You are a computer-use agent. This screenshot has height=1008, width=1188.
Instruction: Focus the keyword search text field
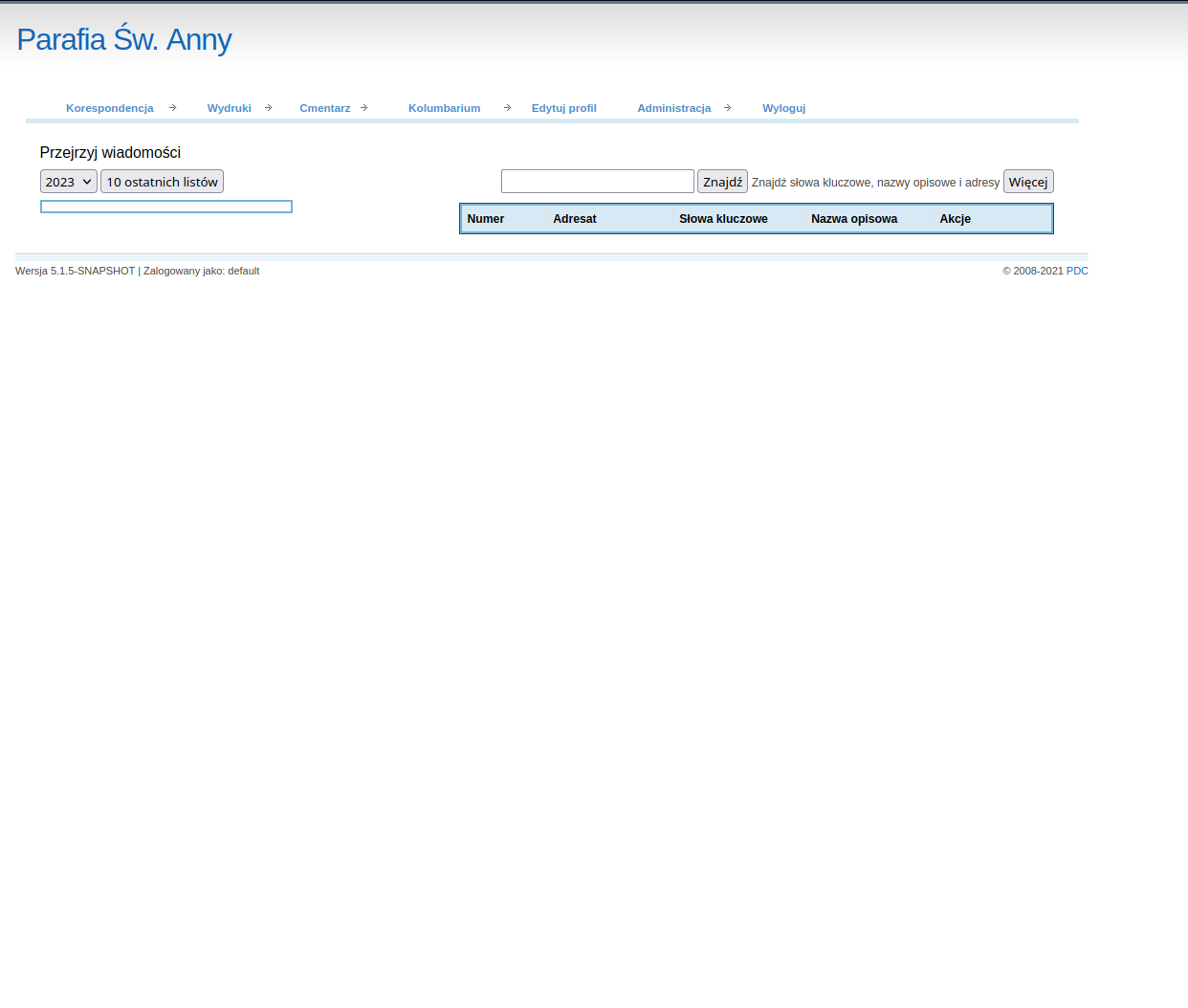597,182
